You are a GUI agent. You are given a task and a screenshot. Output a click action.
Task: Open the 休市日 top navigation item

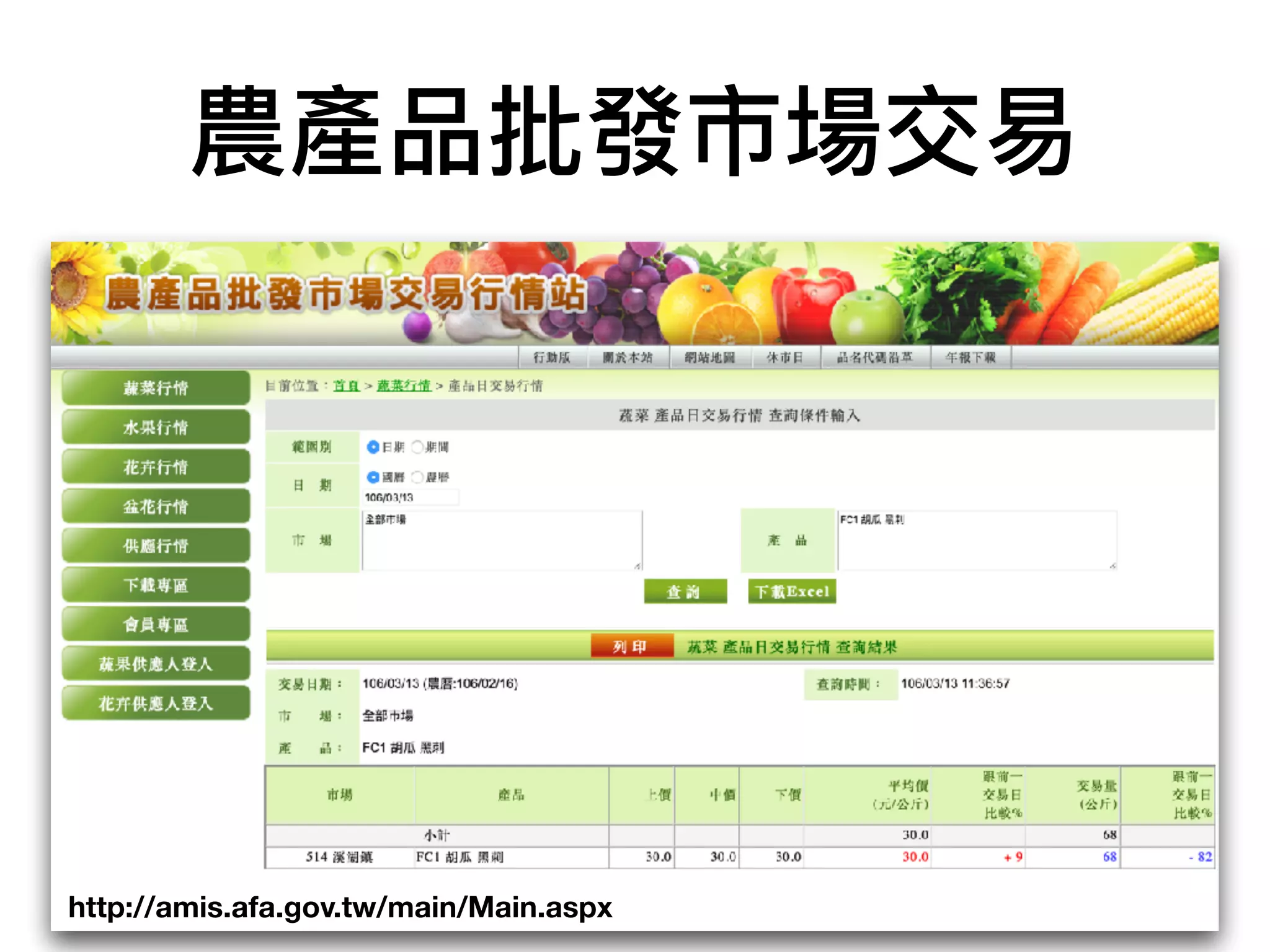[785, 358]
